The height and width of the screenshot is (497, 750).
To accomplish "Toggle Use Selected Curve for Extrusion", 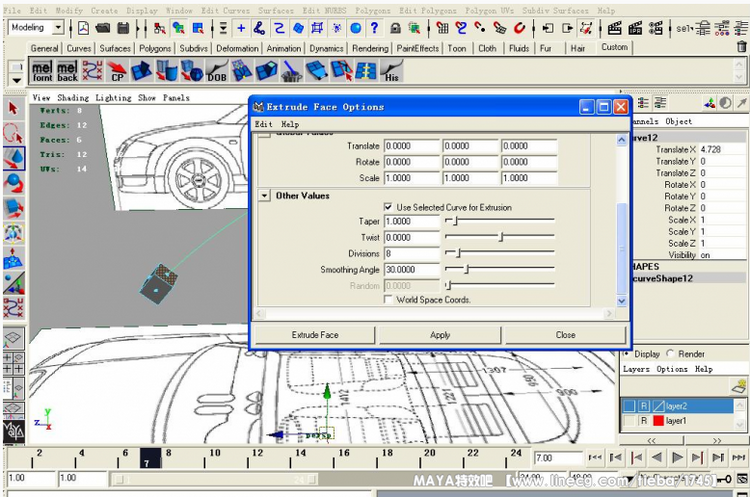I will pos(388,207).
